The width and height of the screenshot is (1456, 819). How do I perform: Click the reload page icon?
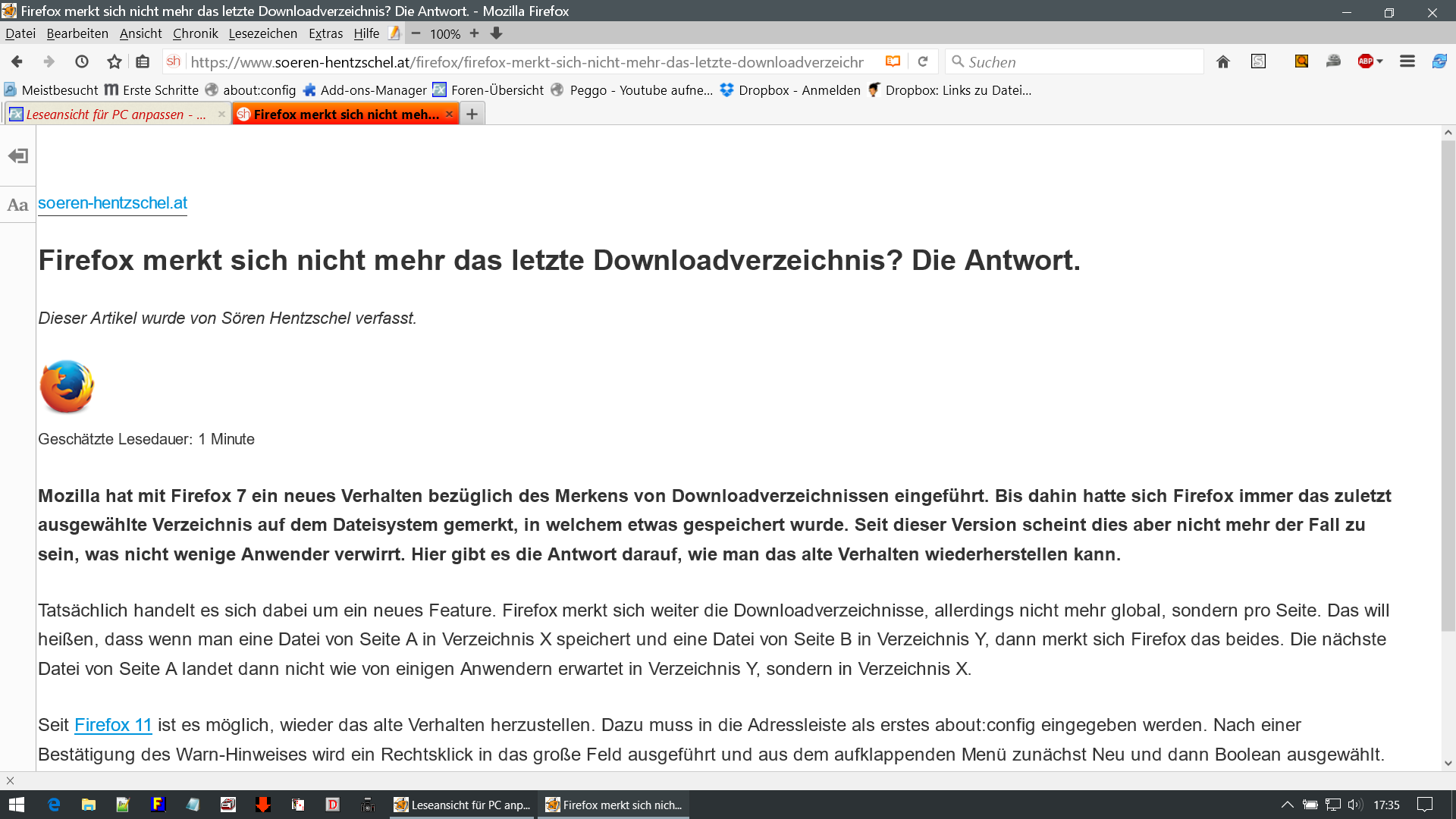pos(923,61)
